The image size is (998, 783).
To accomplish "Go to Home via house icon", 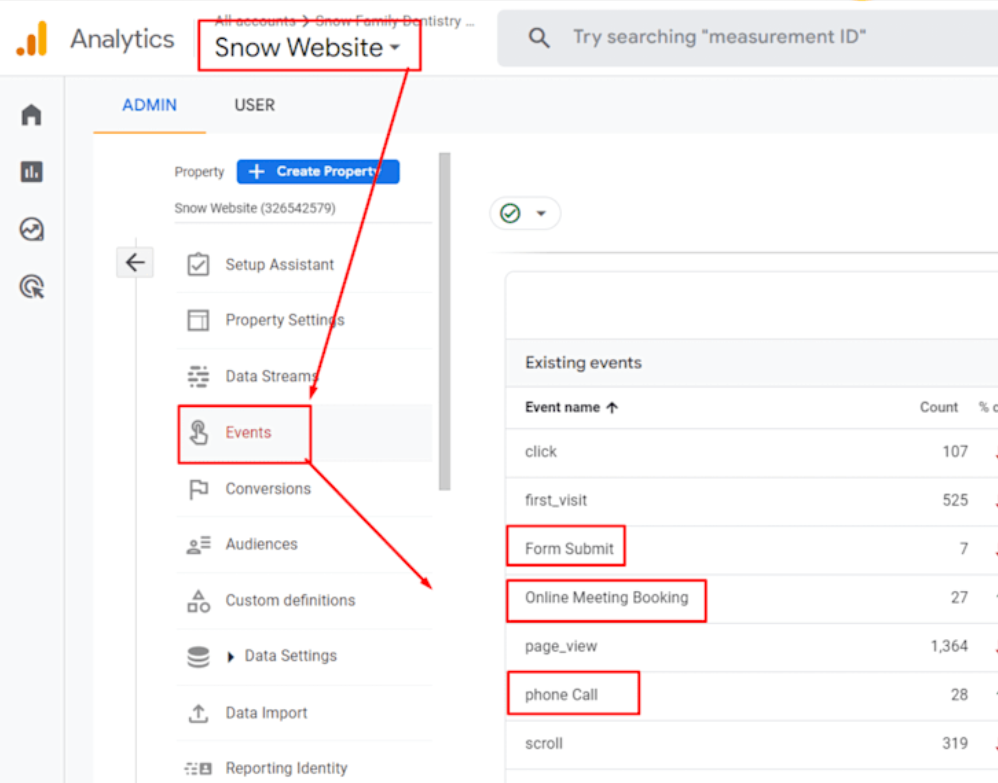I will [x=31, y=114].
